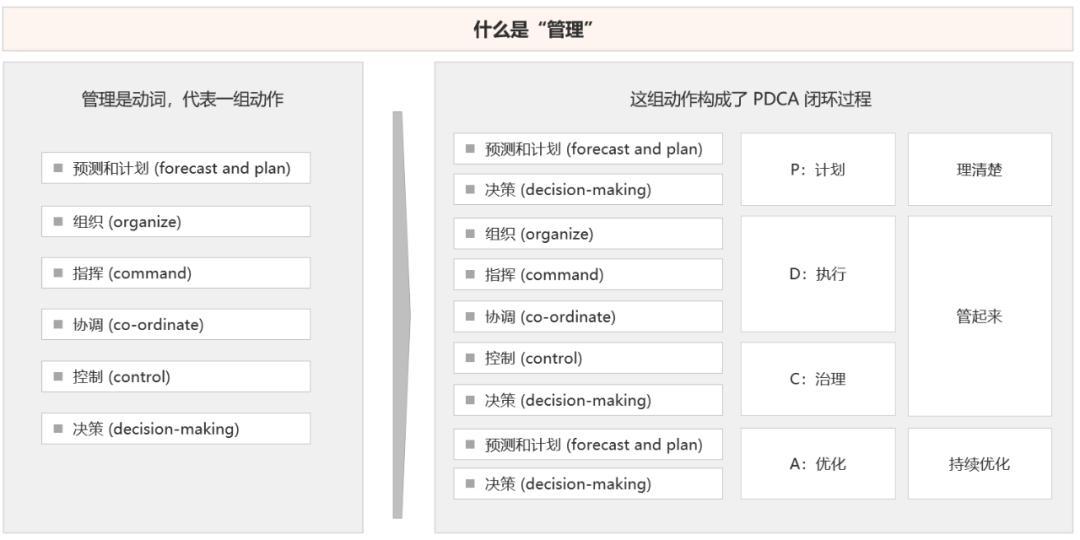Select 协调 (co-ordinate) box in left list

point(176,325)
